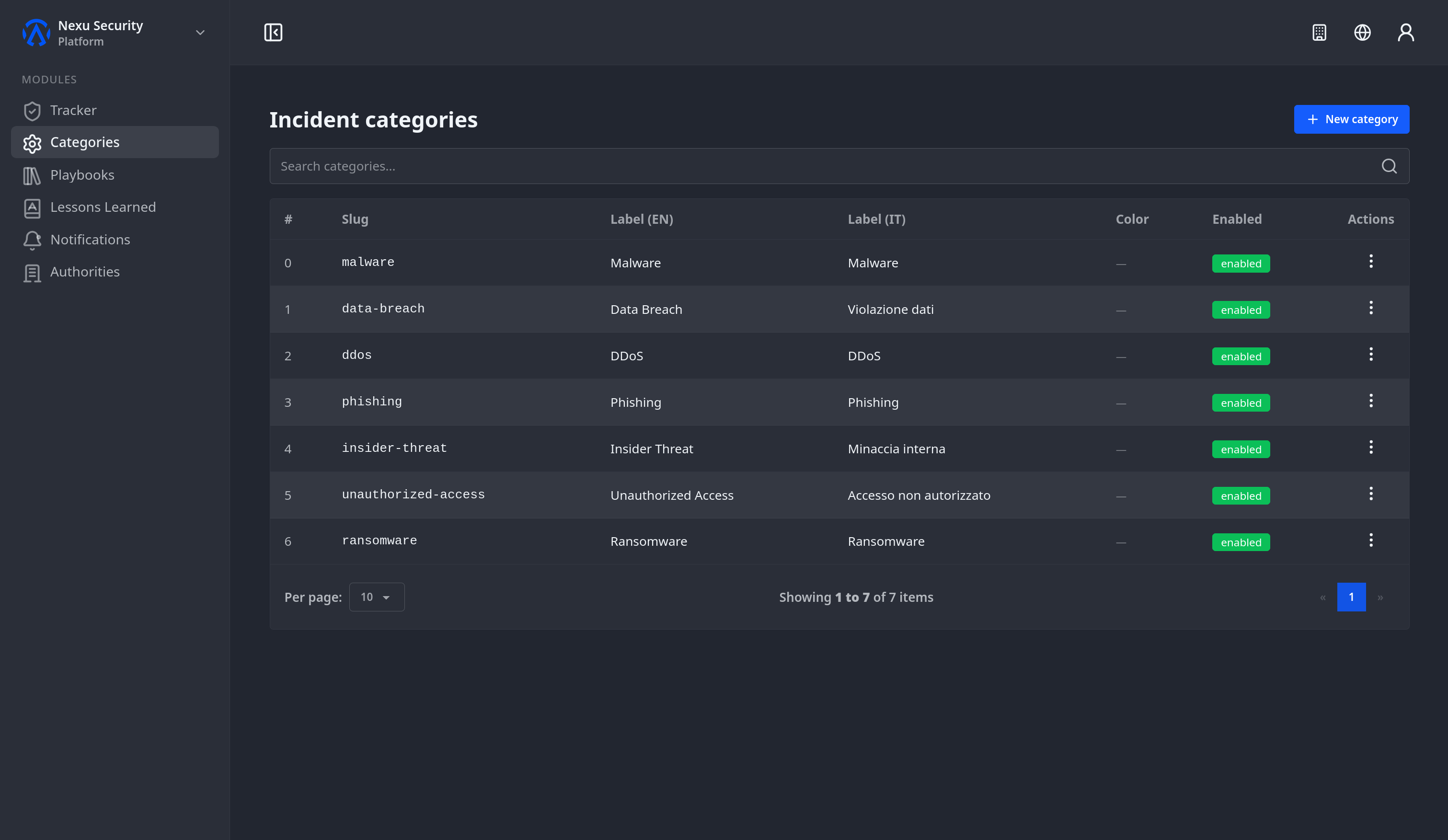Click enabled badge for malware

[x=1241, y=264]
